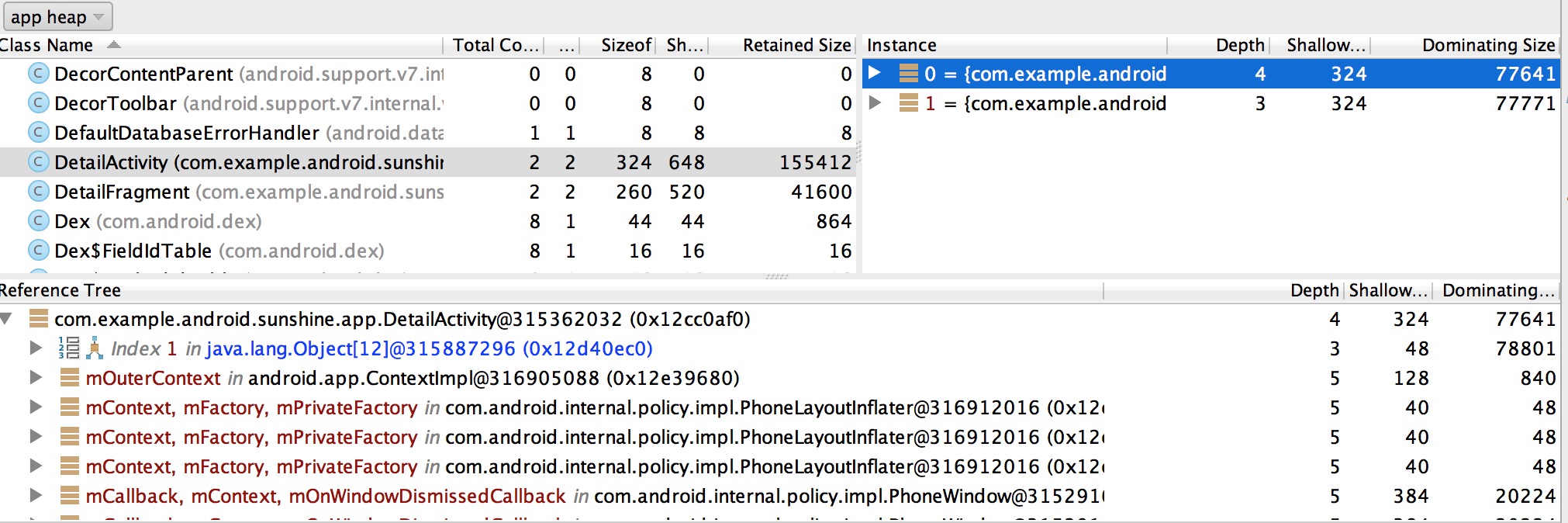Click the mOuterContext field icon

70,378
